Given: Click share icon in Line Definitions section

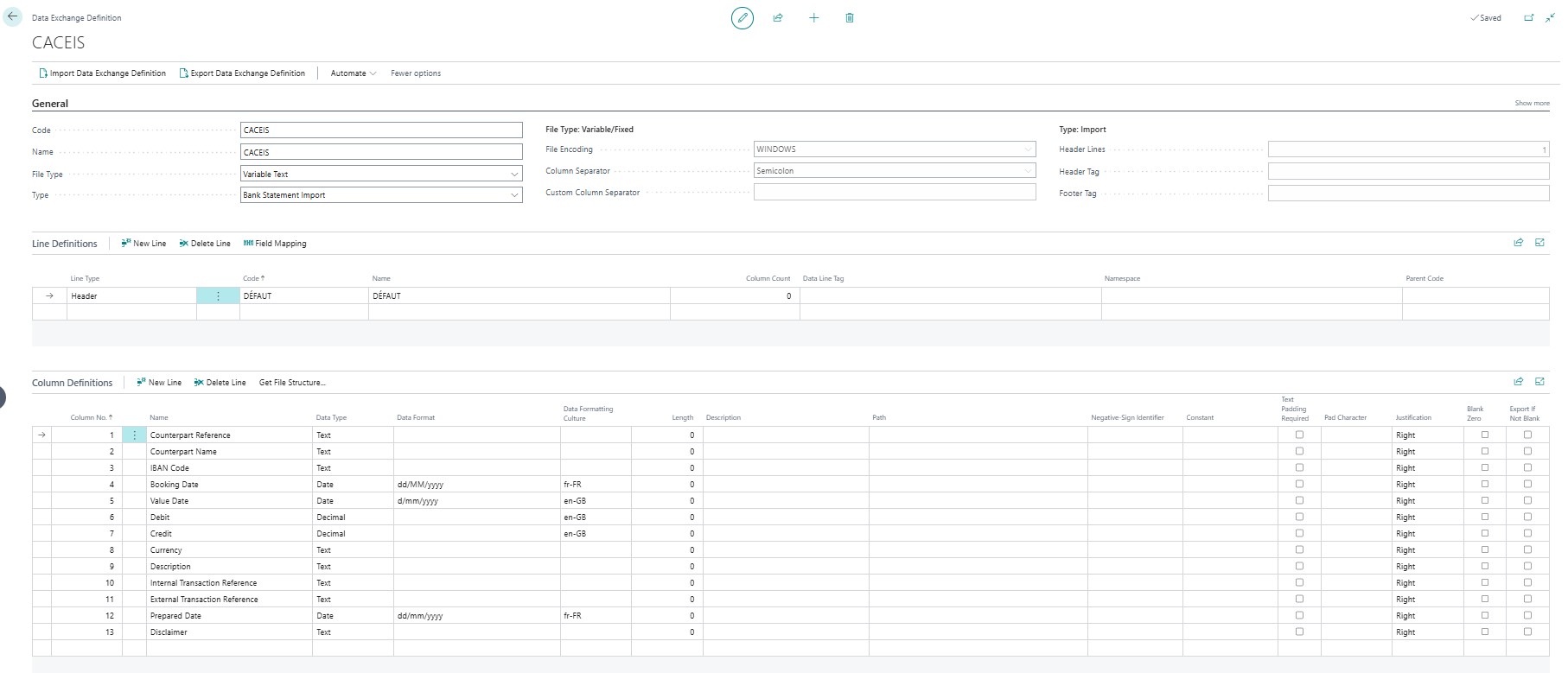Looking at the screenshot, I should click(1518, 243).
